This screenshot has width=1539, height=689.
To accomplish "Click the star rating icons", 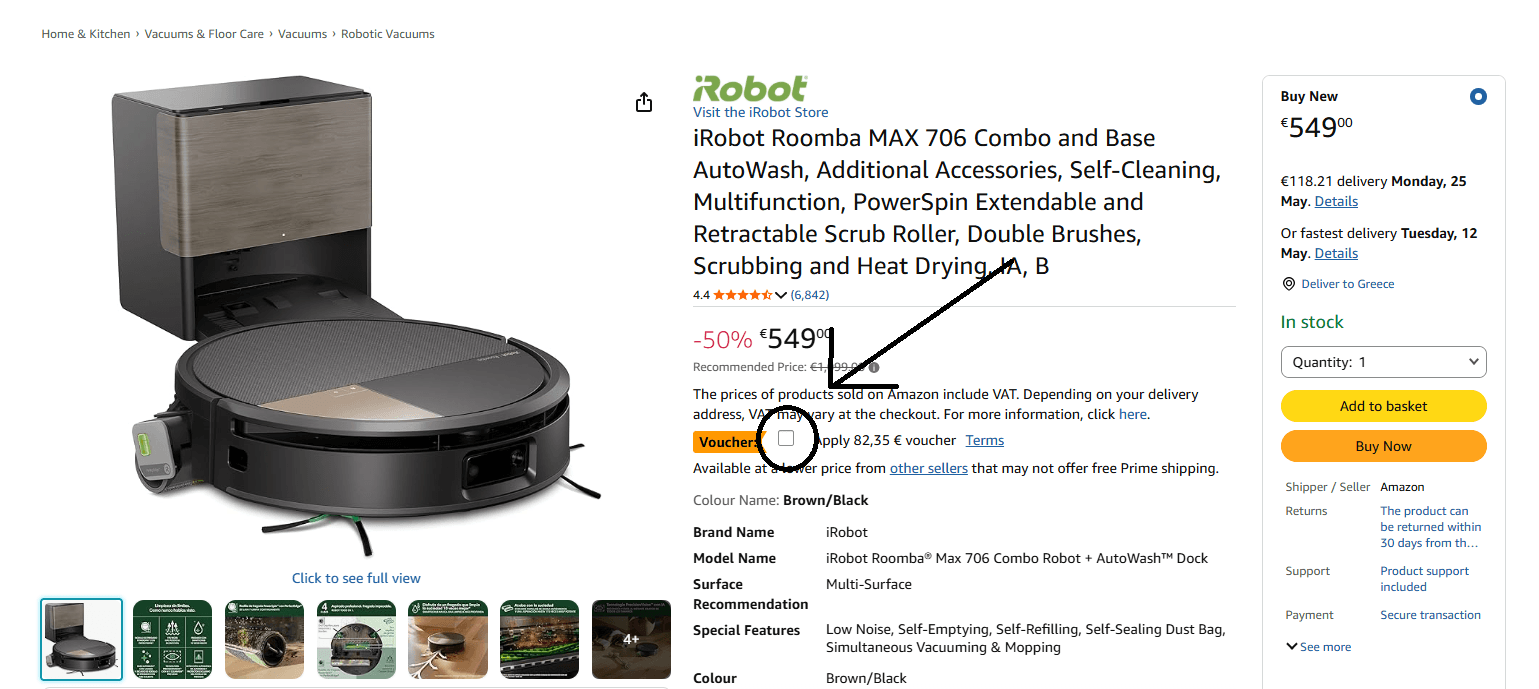I will (742, 295).
